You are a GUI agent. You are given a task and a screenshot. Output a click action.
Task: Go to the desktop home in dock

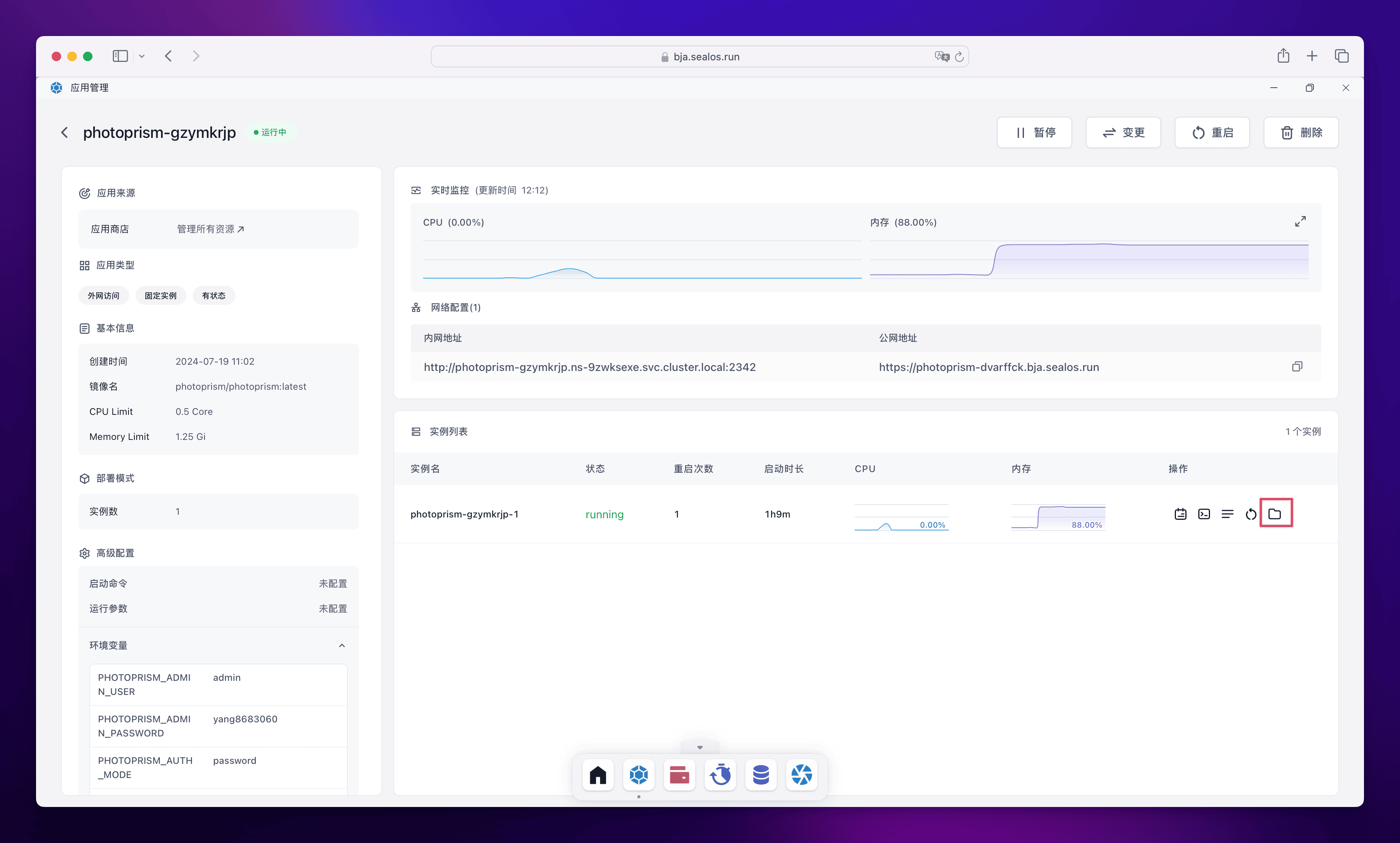click(x=598, y=775)
